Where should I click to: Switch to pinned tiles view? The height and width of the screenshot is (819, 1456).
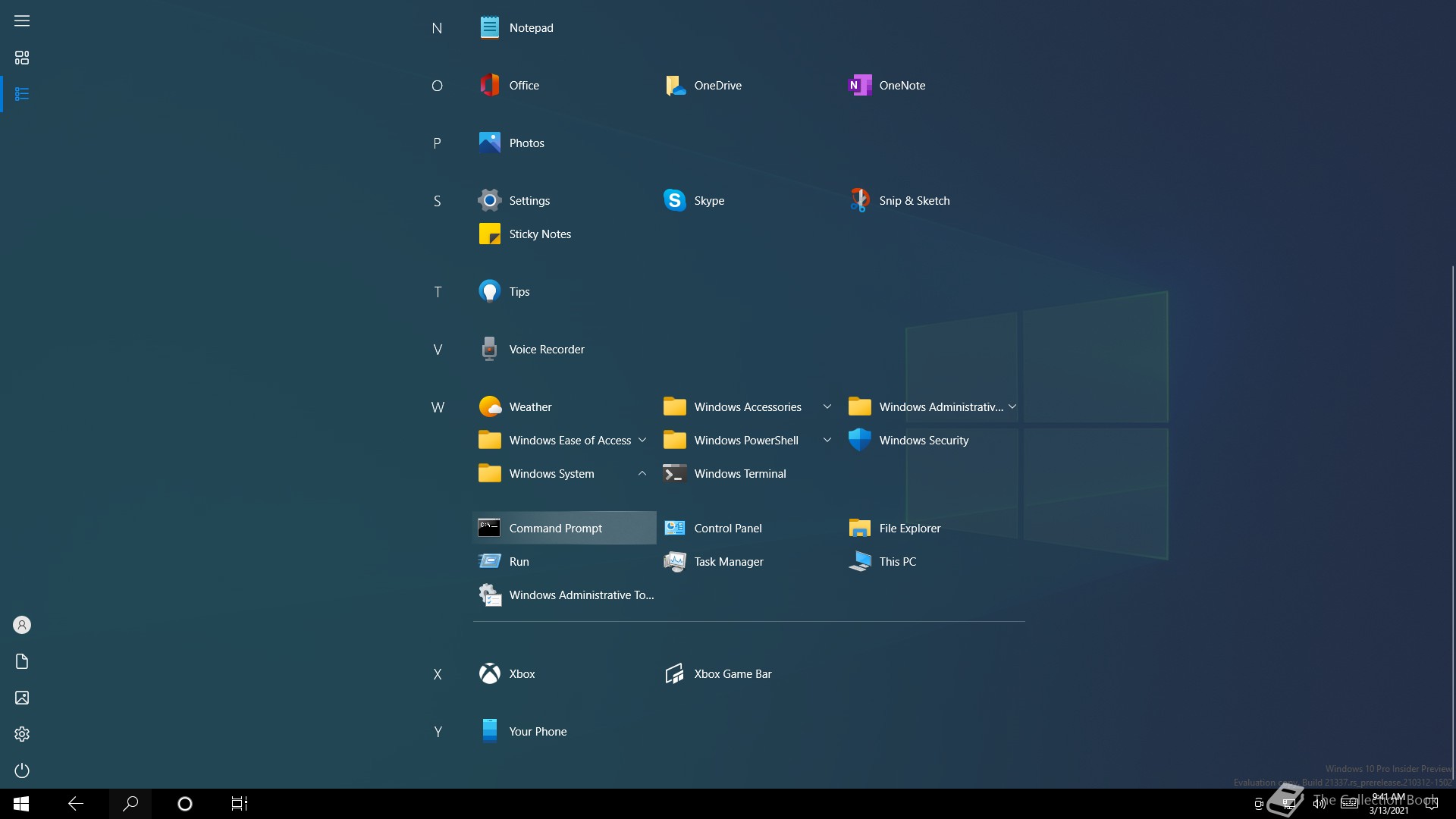point(22,58)
